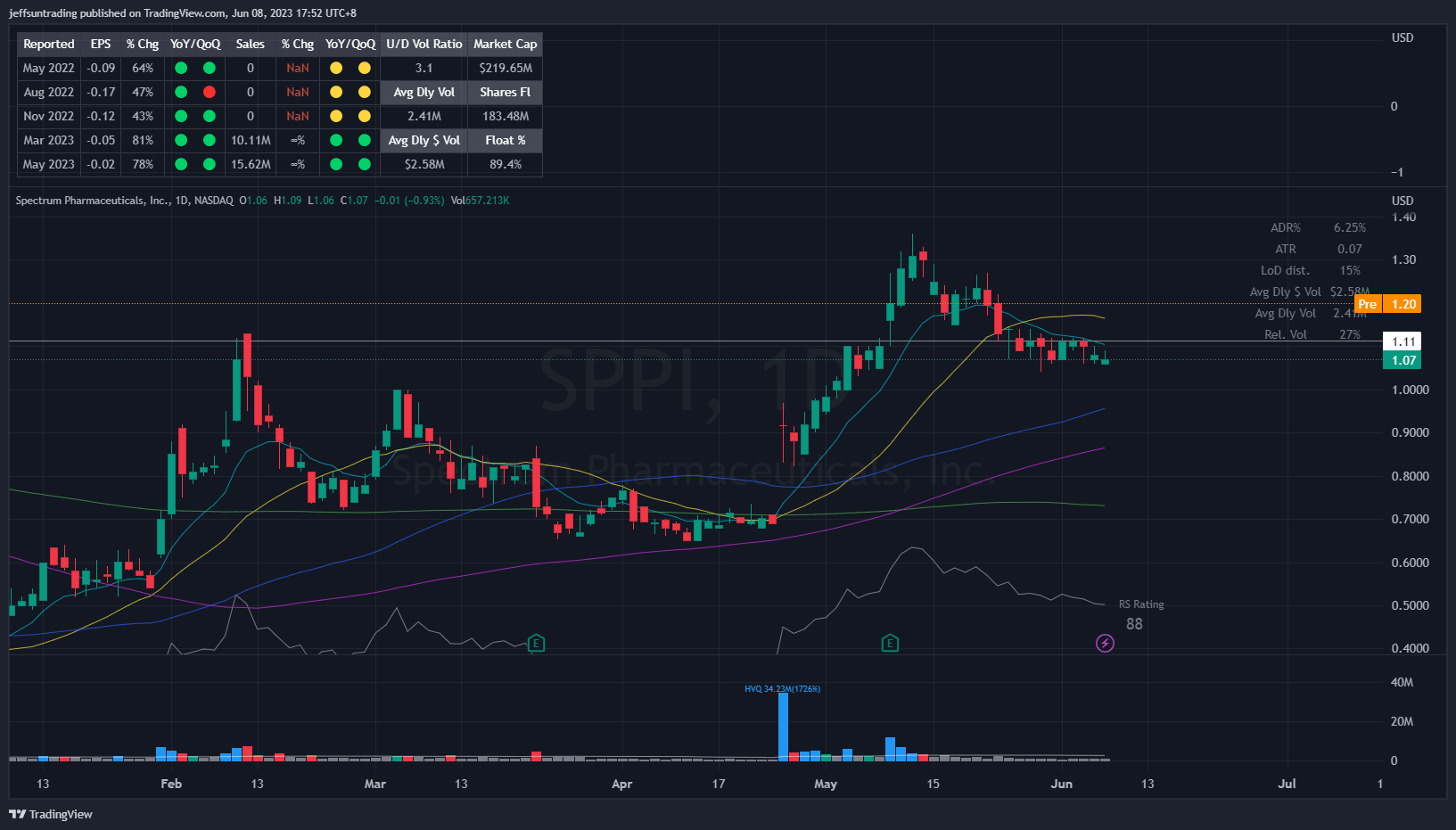Click the 1.0000 price axis label

click(1410, 390)
